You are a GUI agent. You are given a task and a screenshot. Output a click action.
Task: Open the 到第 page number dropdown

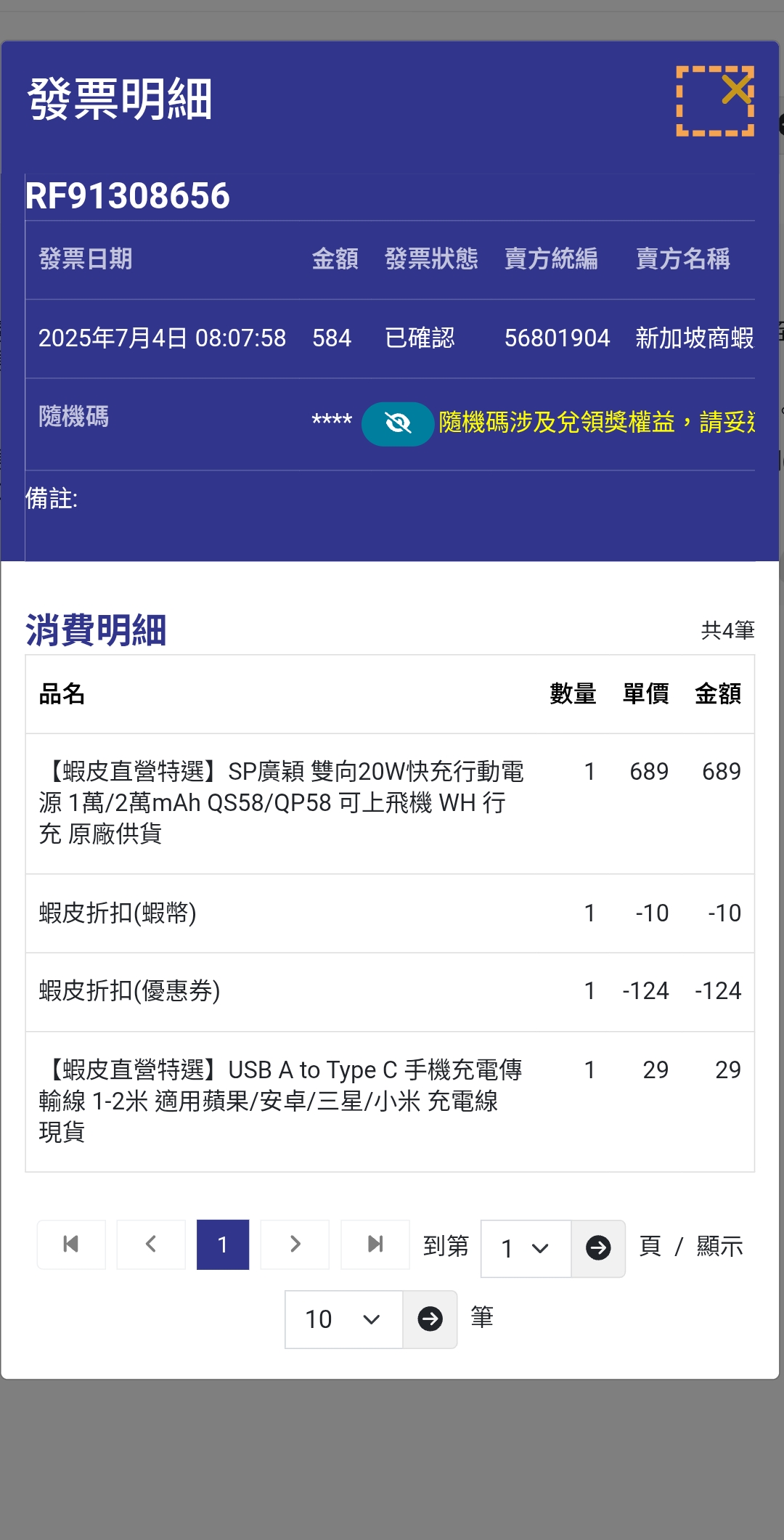525,1248
